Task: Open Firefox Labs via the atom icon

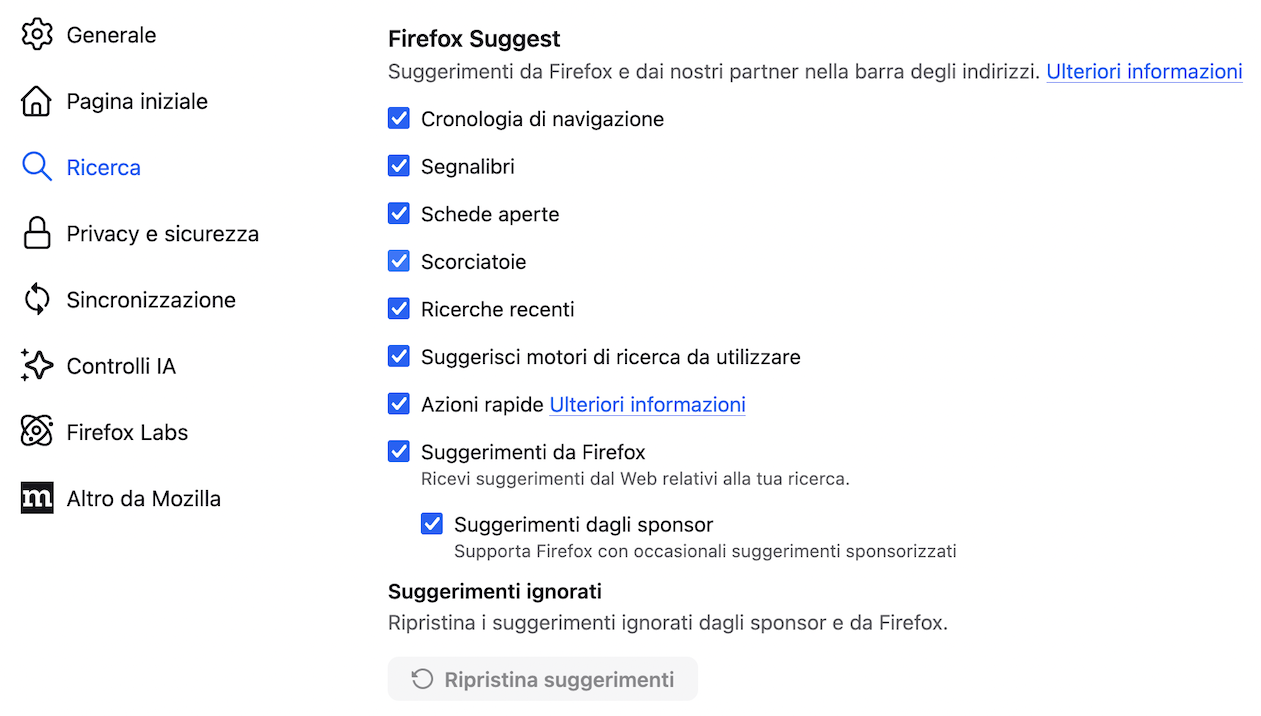Action: 36,431
